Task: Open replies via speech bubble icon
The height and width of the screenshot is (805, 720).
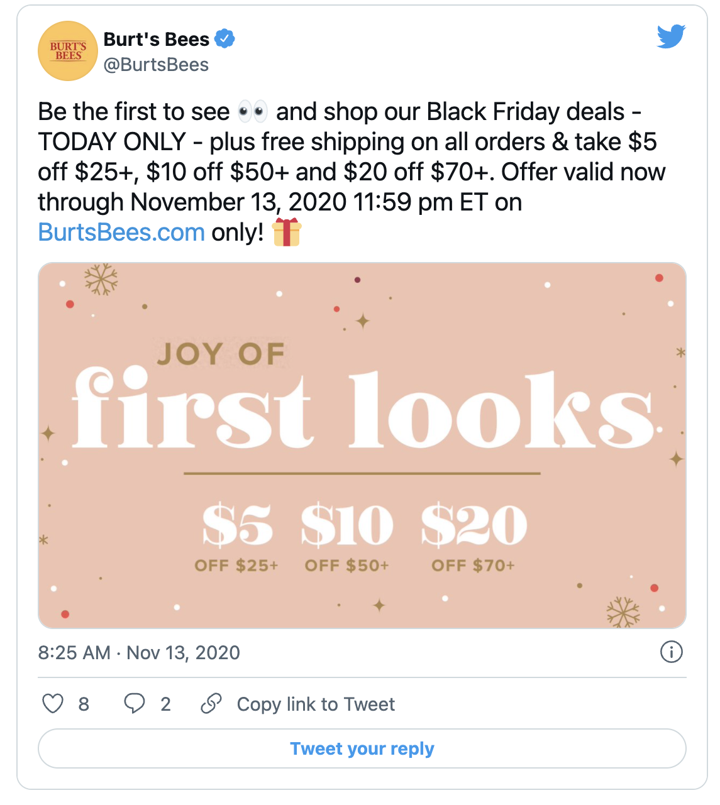Action: pos(135,703)
